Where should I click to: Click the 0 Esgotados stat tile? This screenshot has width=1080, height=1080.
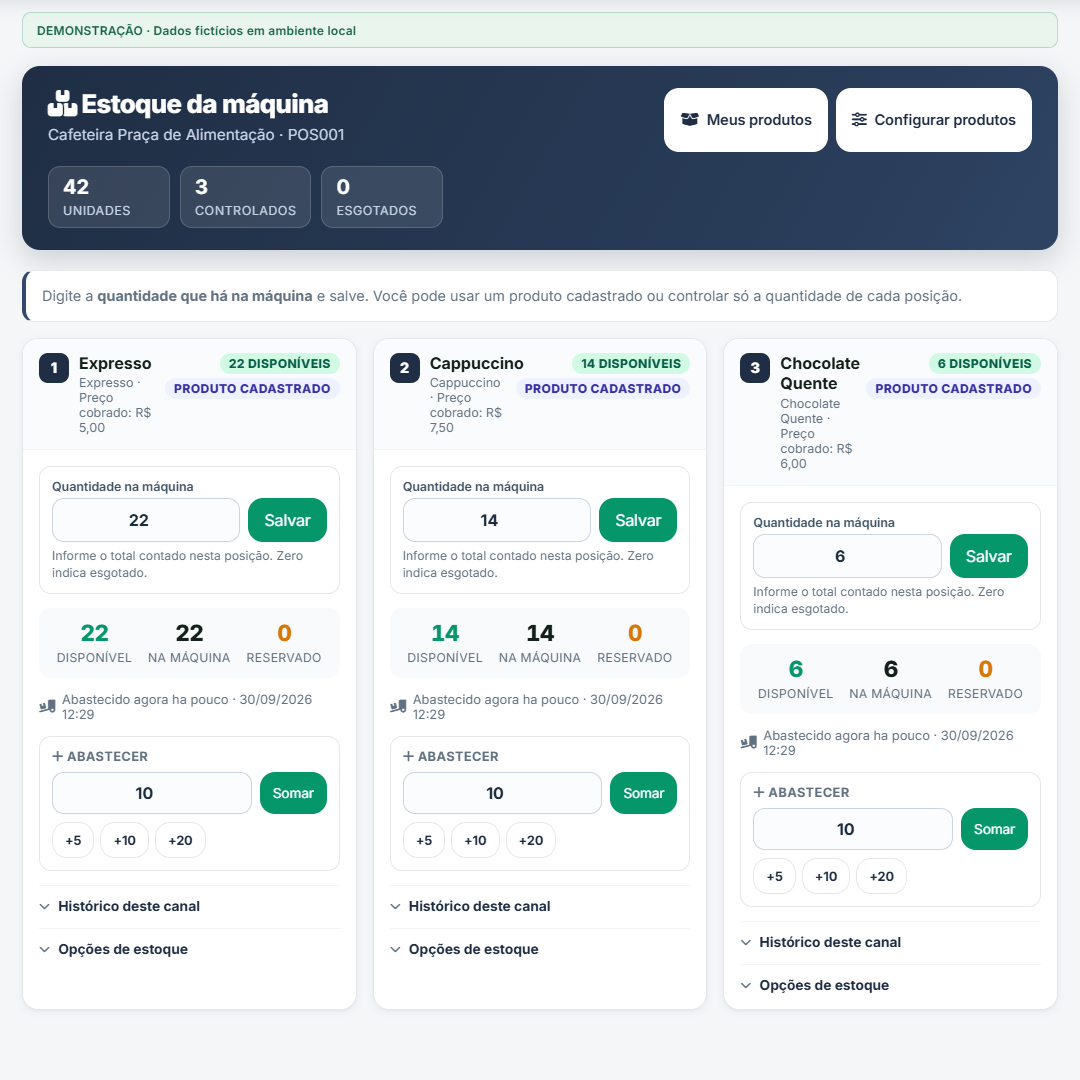[x=382, y=197]
